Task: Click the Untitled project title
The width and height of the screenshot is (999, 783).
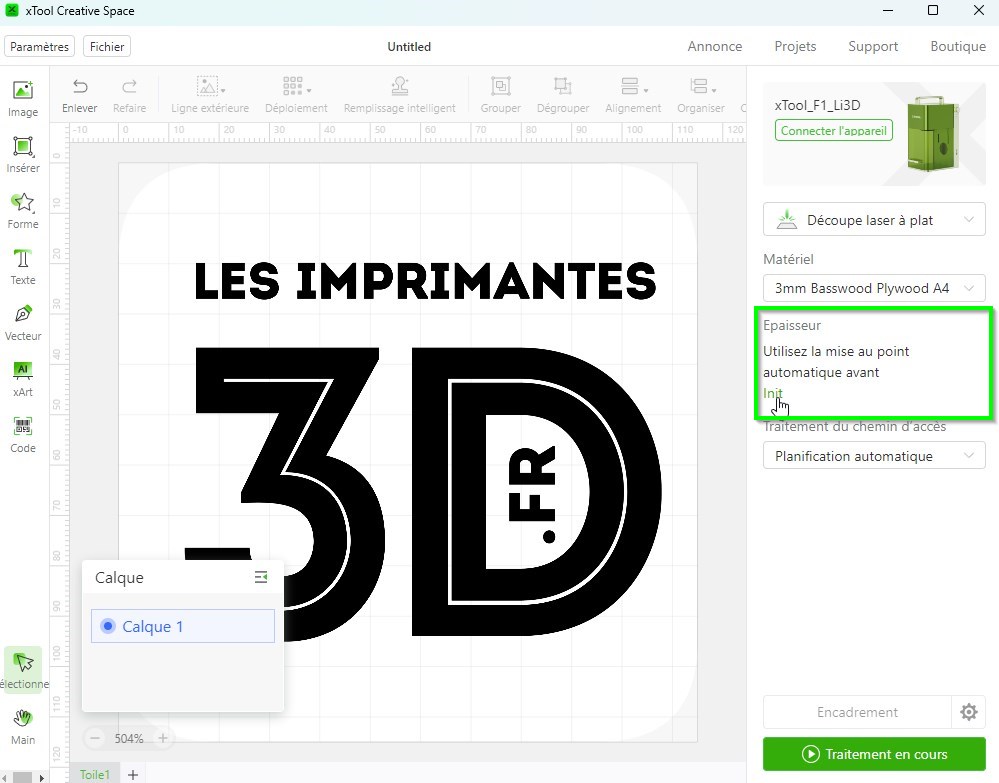Action: coord(409,47)
